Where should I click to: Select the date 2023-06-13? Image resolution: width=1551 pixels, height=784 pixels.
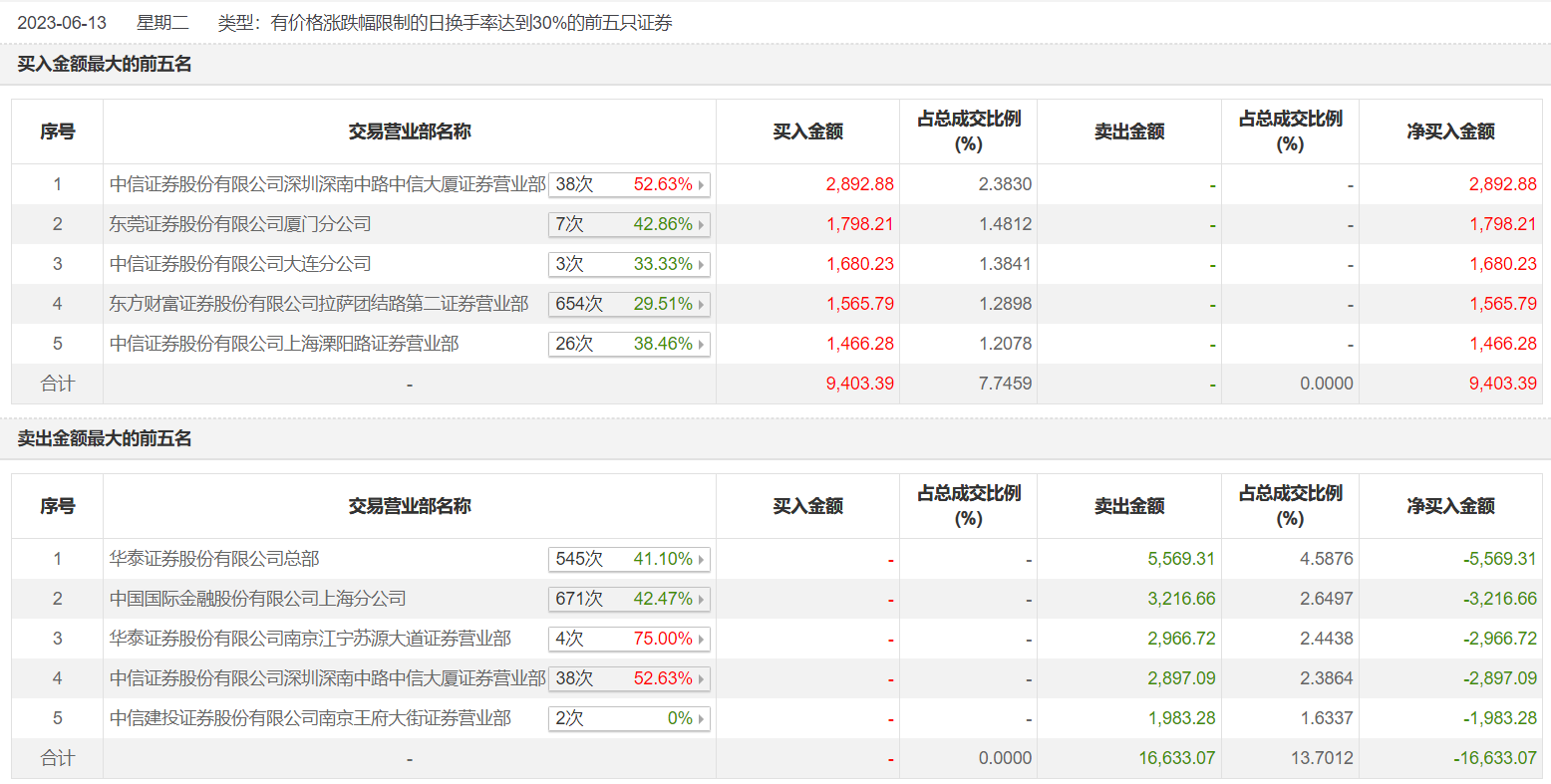[62, 23]
